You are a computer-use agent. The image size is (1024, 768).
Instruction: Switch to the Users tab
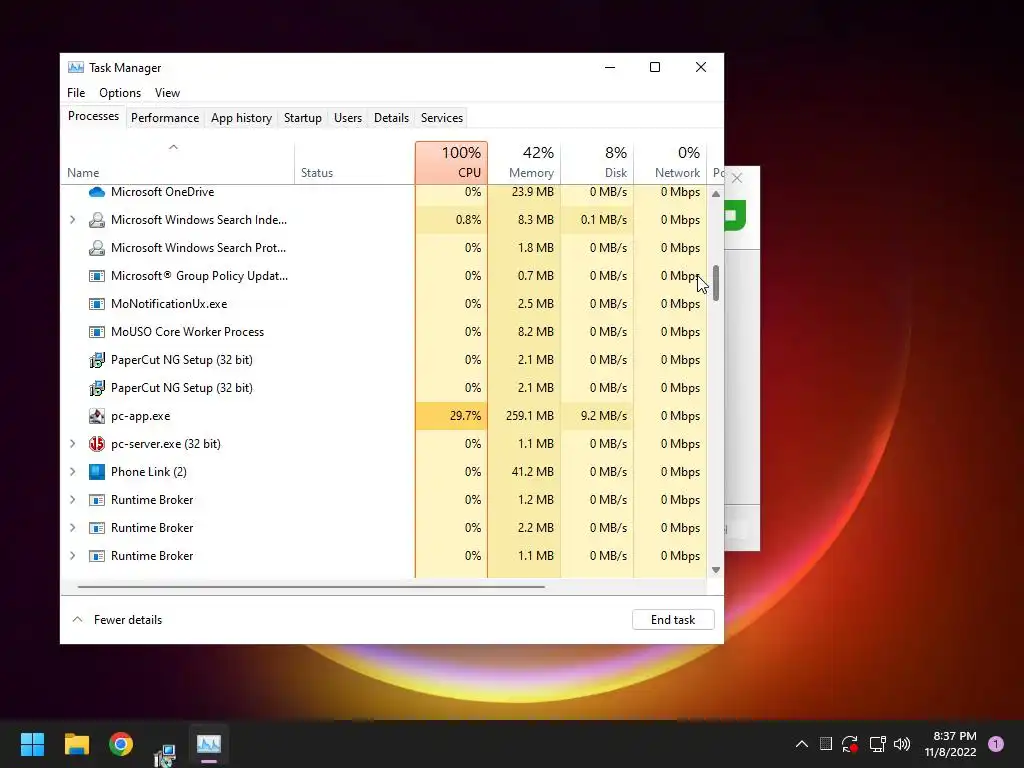coord(347,118)
